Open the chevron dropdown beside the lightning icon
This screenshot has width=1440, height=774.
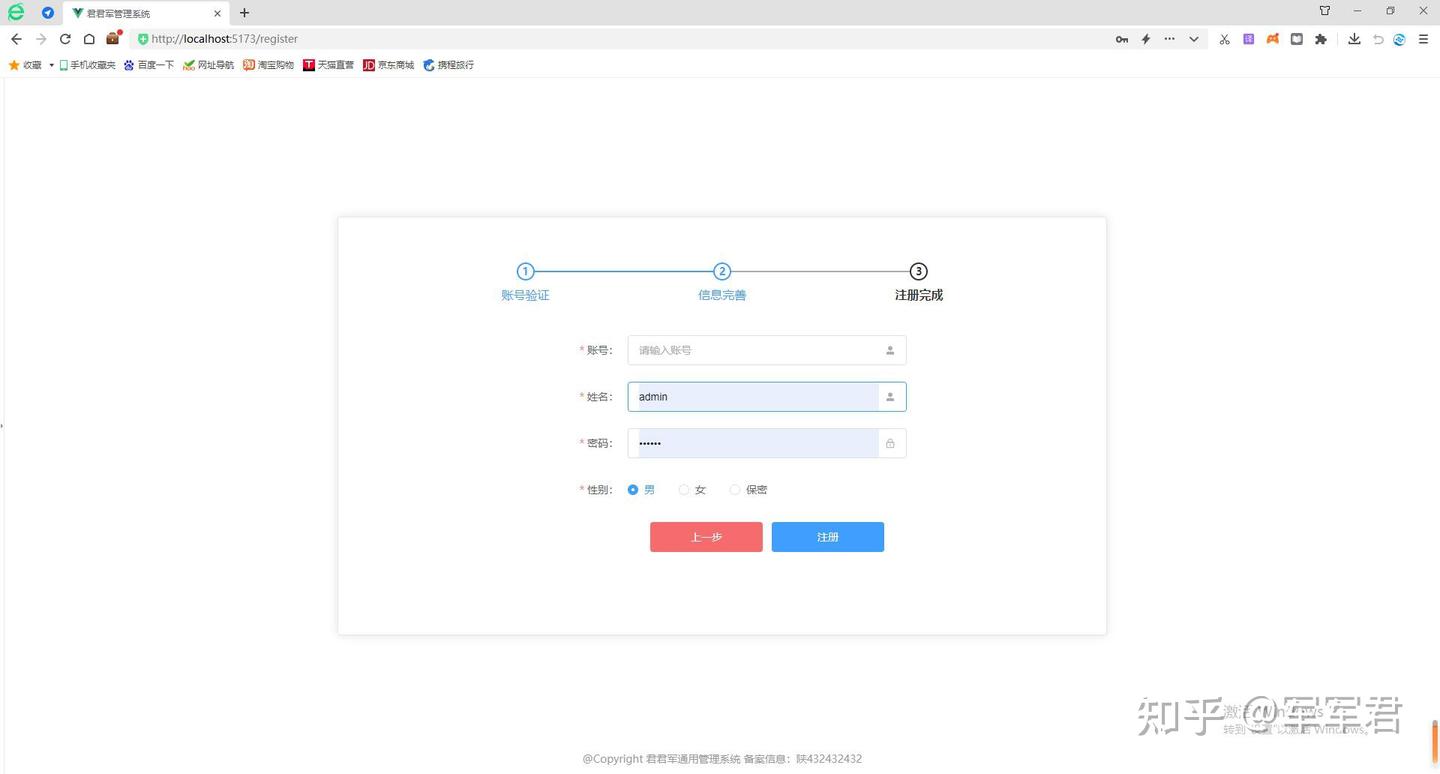tap(1193, 39)
